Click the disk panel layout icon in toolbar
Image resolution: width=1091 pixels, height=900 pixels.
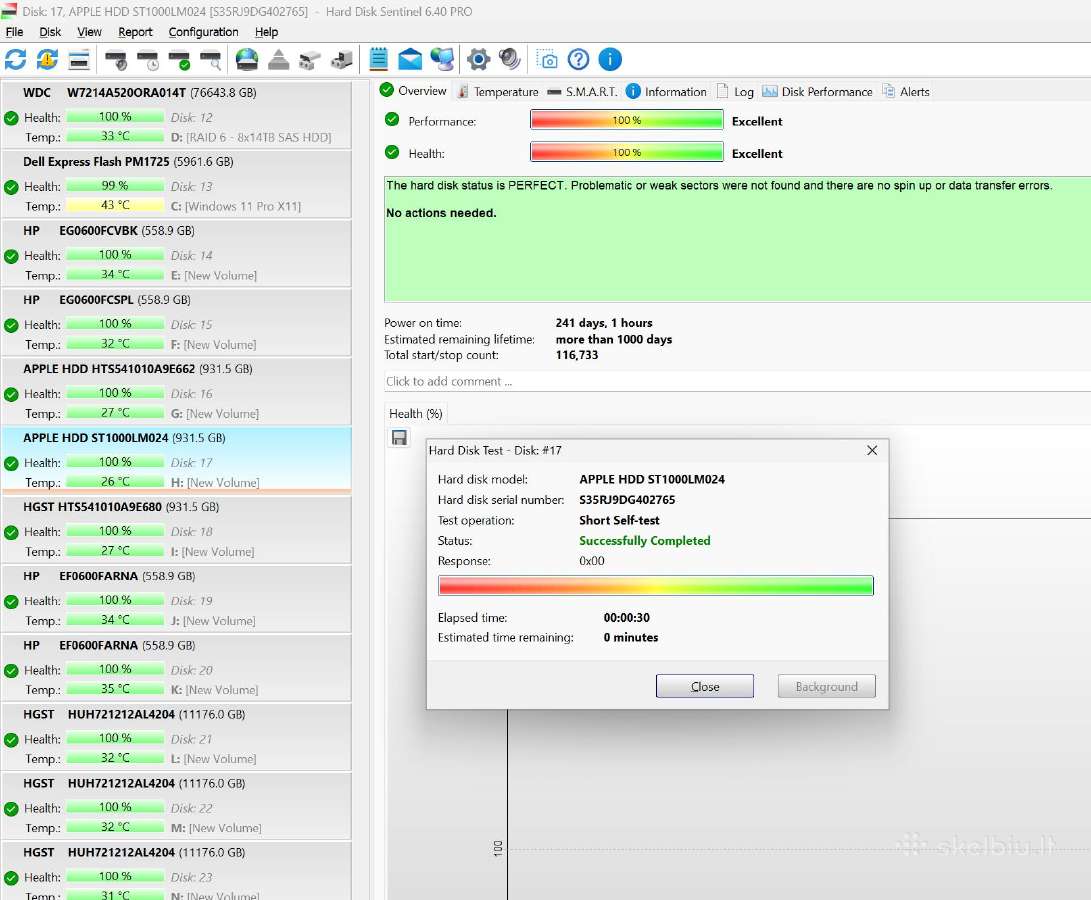click(x=79, y=60)
